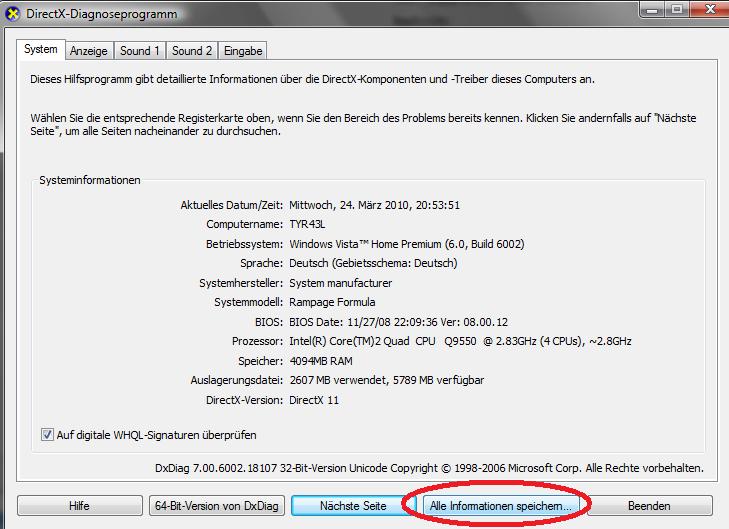Open the Sound 2 tab
The image size is (729, 529).
pyautogui.click(x=192, y=51)
